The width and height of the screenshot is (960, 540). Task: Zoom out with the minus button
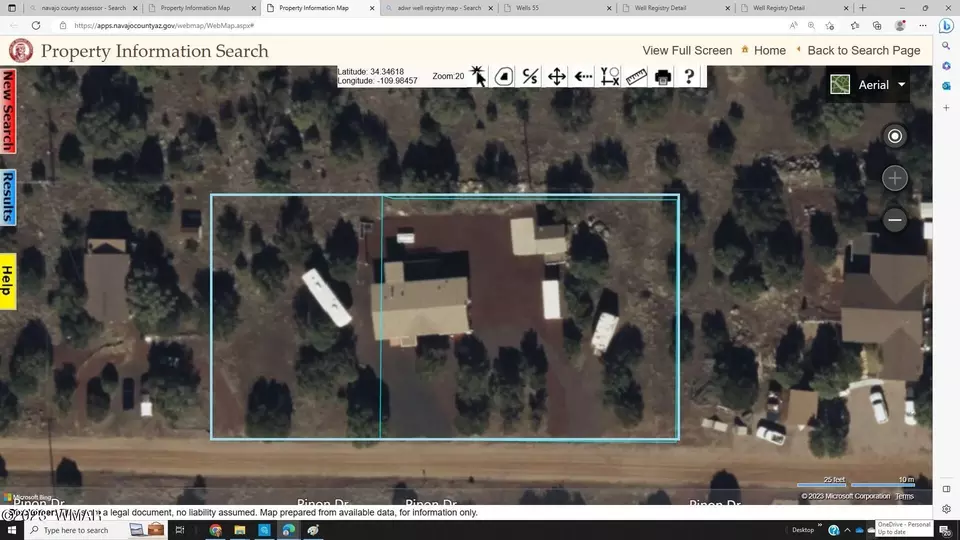(894, 219)
